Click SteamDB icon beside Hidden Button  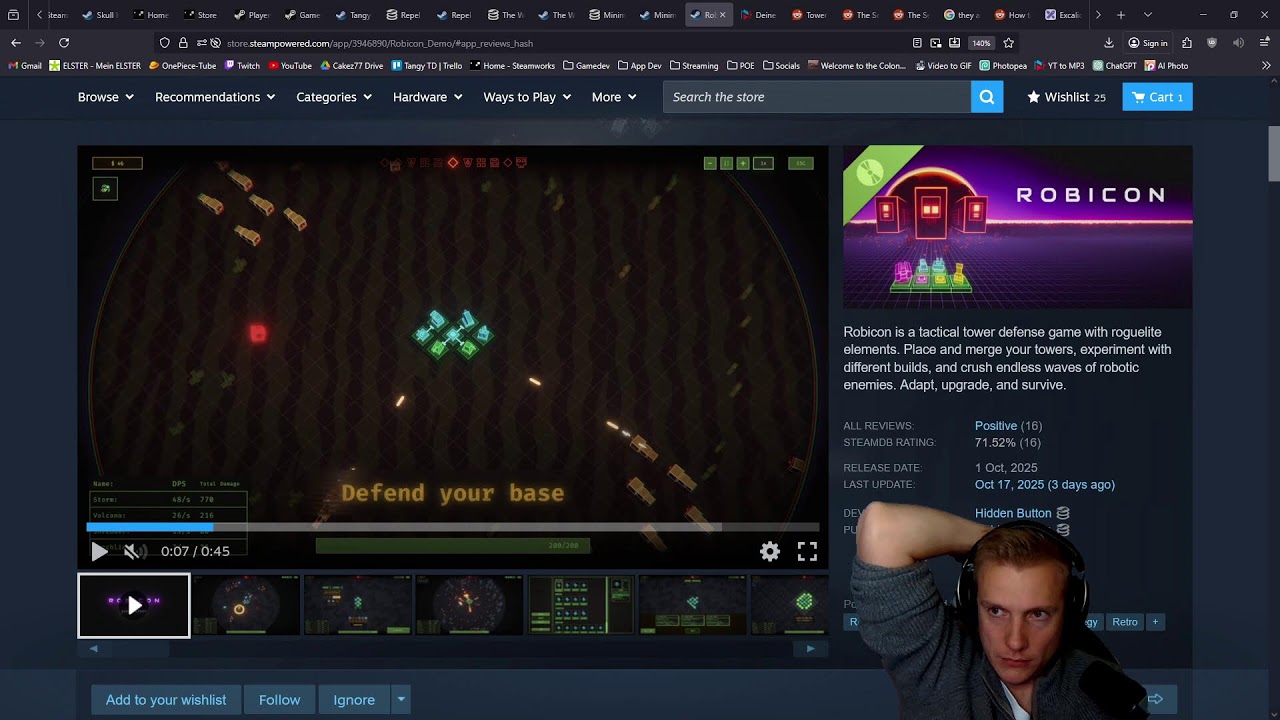pyautogui.click(x=1063, y=513)
